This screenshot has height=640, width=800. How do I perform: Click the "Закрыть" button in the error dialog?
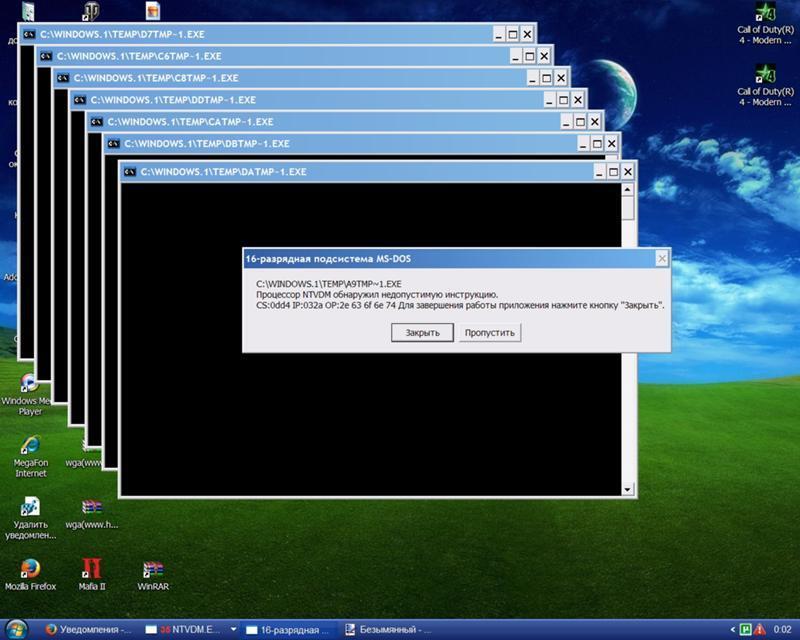click(422, 333)
